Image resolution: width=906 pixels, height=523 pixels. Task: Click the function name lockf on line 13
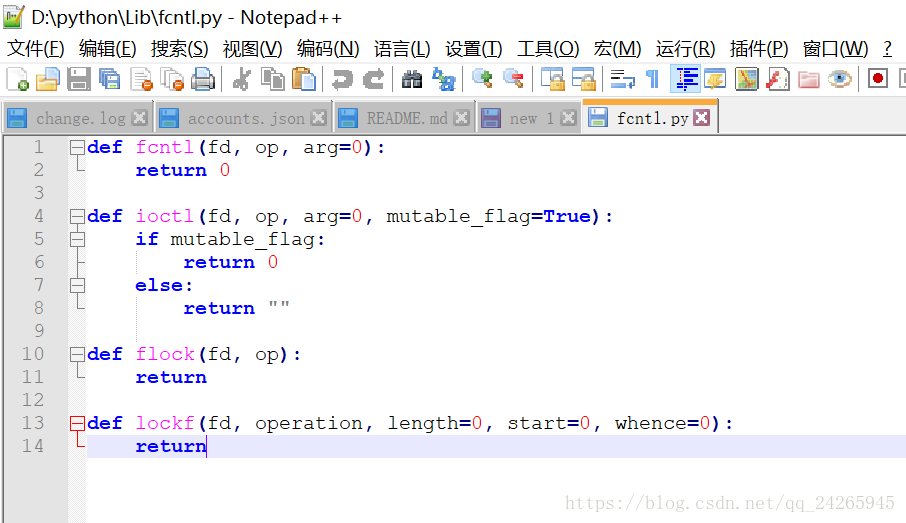point(165,424)
